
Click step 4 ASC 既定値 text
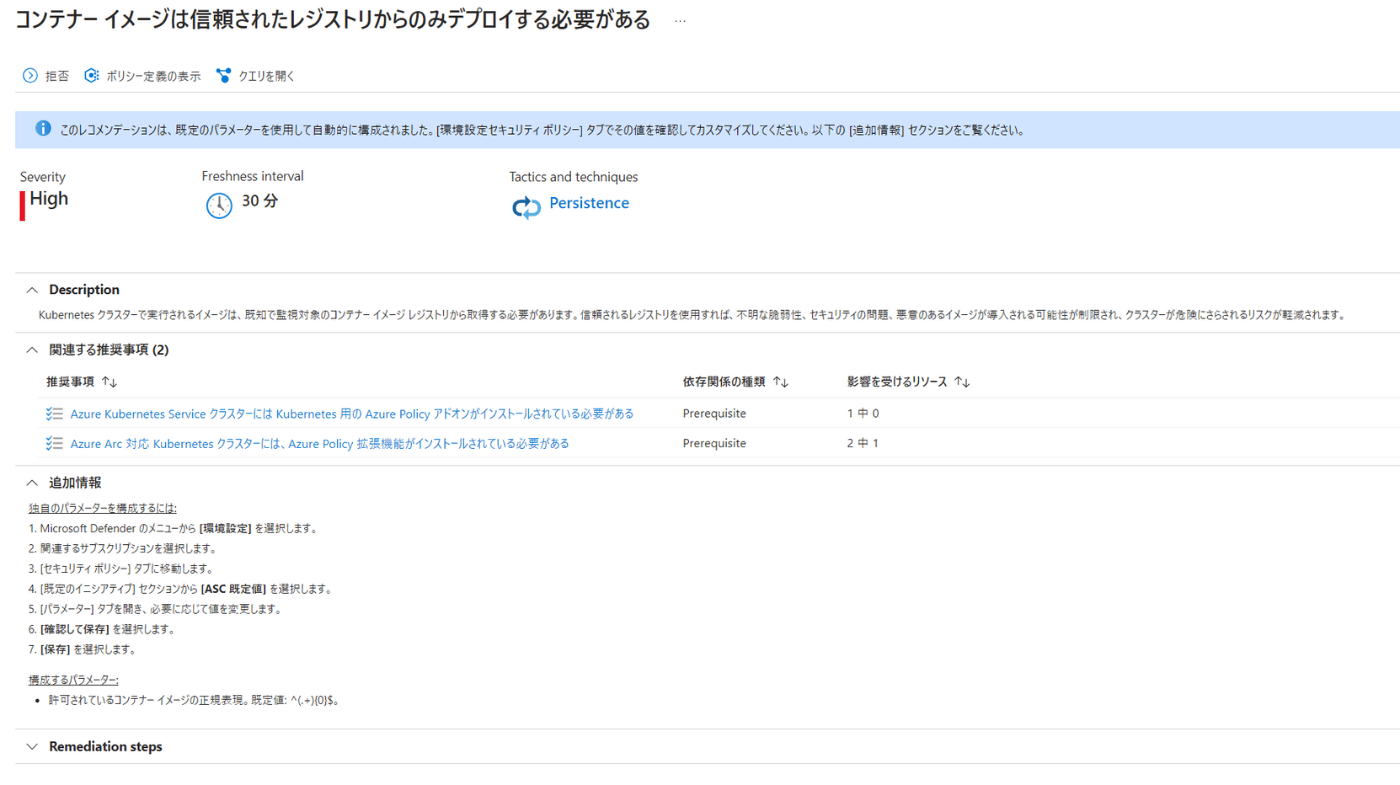point(180,589)
